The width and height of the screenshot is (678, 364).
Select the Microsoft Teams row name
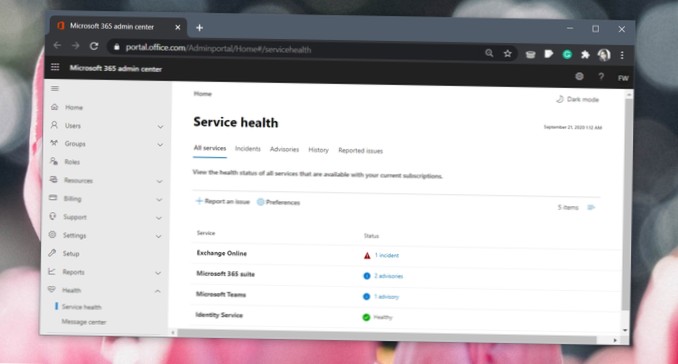[x=221, y=294]
